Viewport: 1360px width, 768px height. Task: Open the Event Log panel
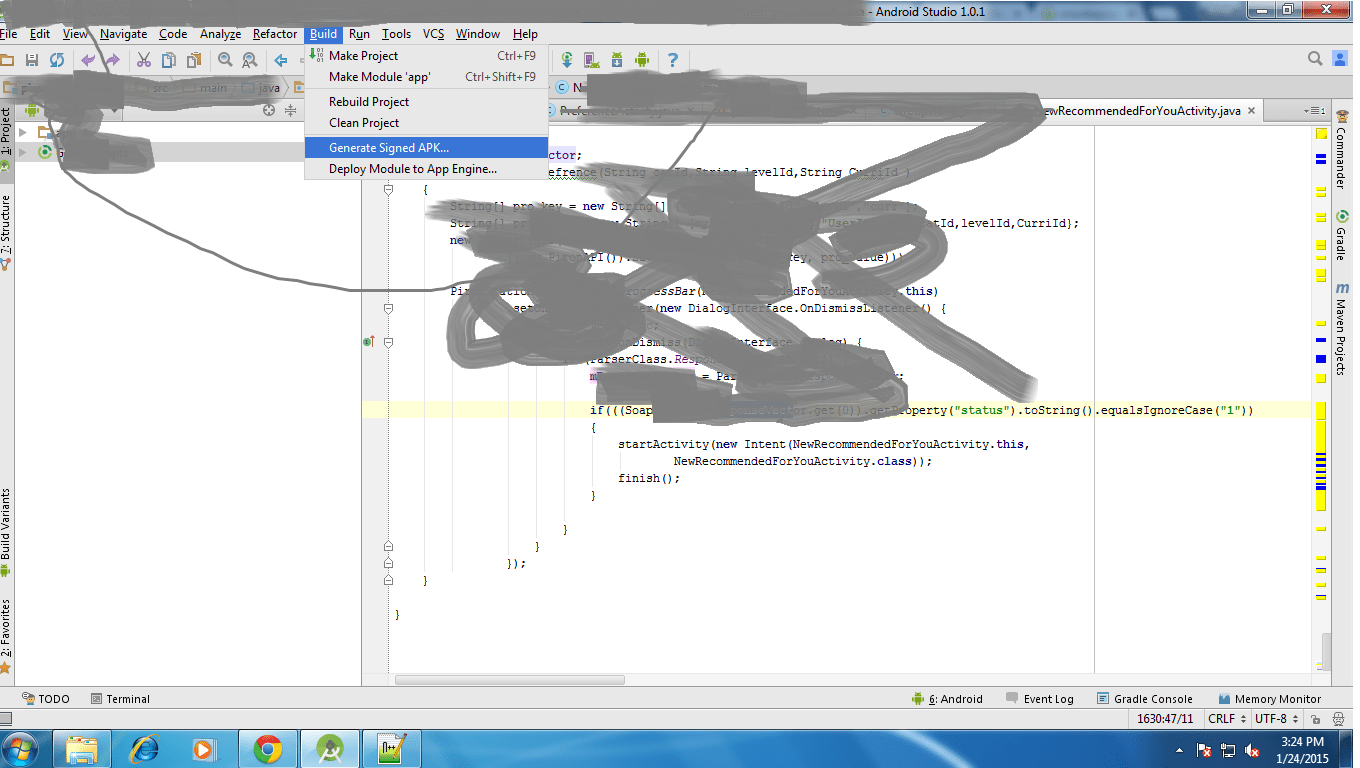tap(1040, 699)
